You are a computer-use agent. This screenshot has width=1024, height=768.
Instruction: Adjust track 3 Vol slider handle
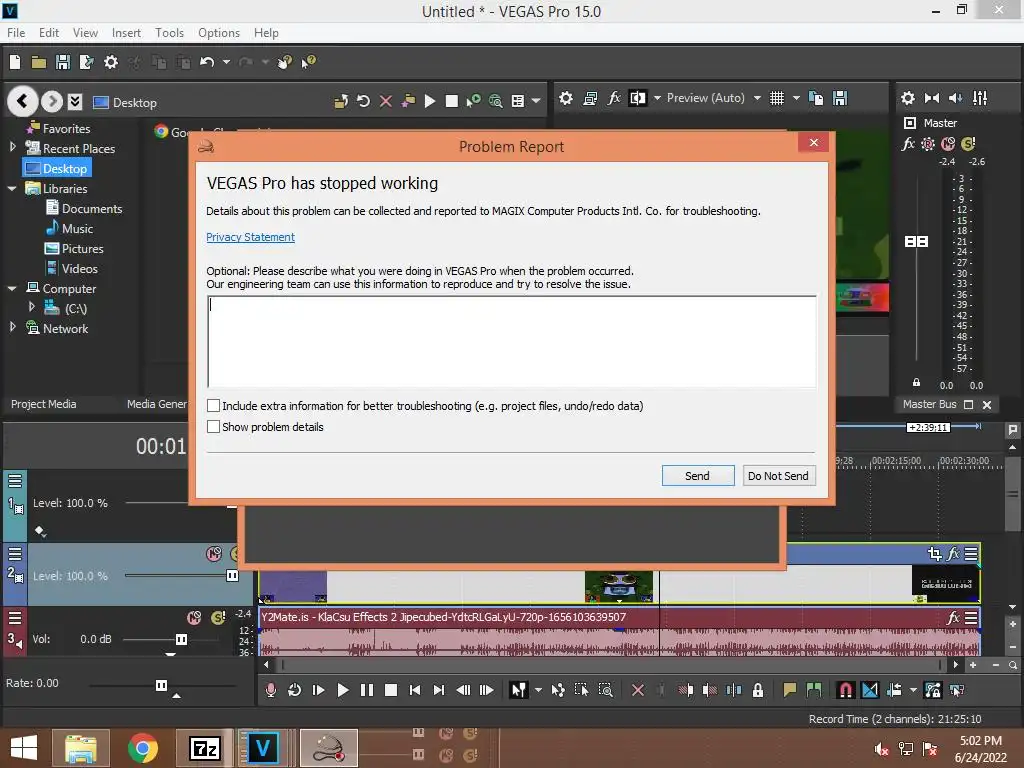[182, 639]
